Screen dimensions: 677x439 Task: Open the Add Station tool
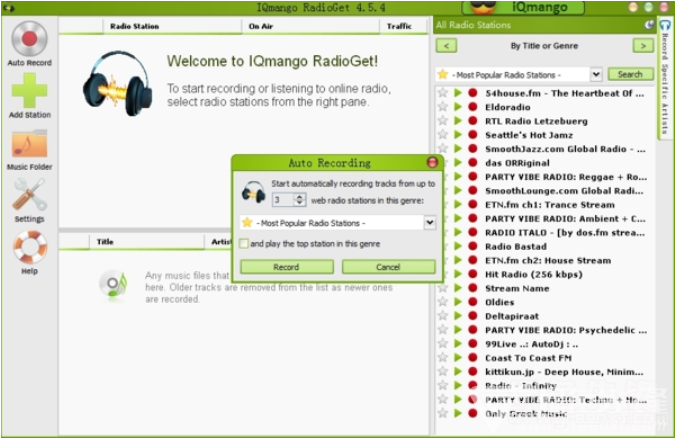(x=29, y=96)
